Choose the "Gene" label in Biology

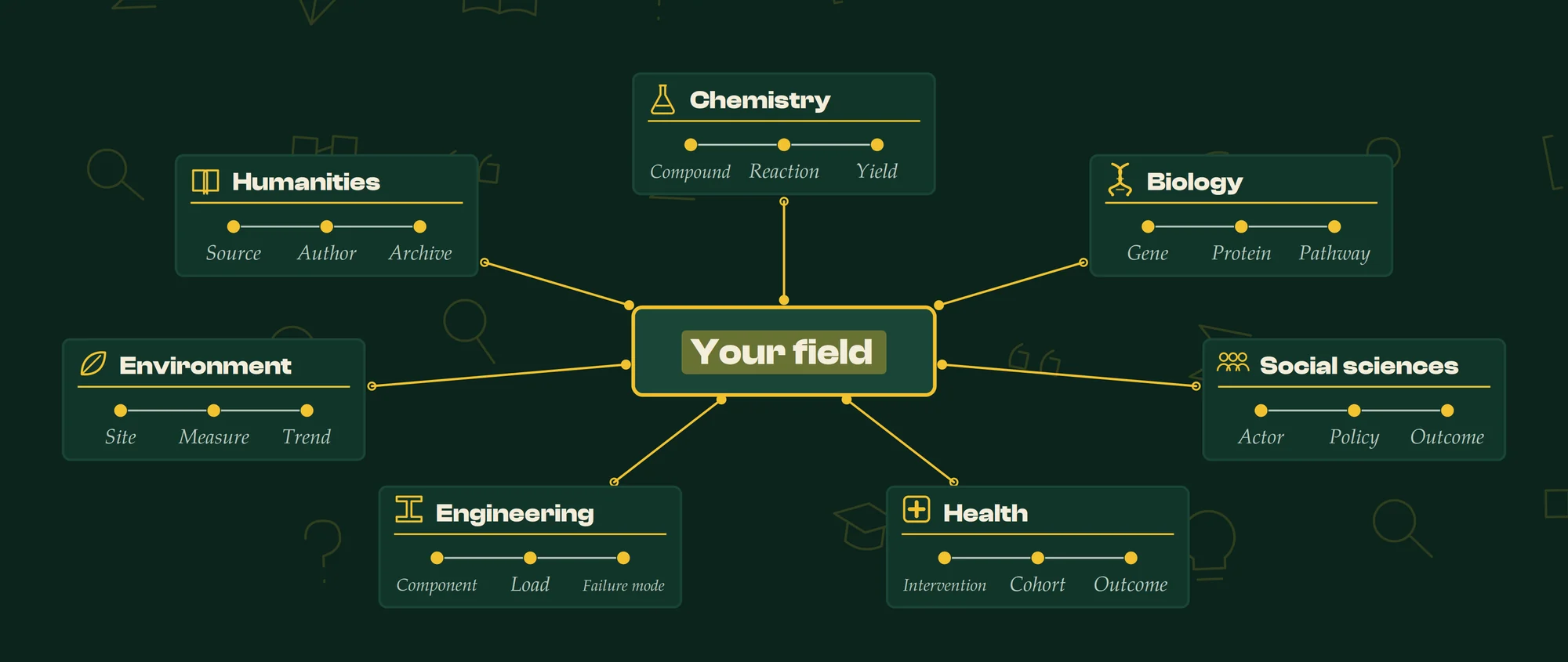point(1148,253)
